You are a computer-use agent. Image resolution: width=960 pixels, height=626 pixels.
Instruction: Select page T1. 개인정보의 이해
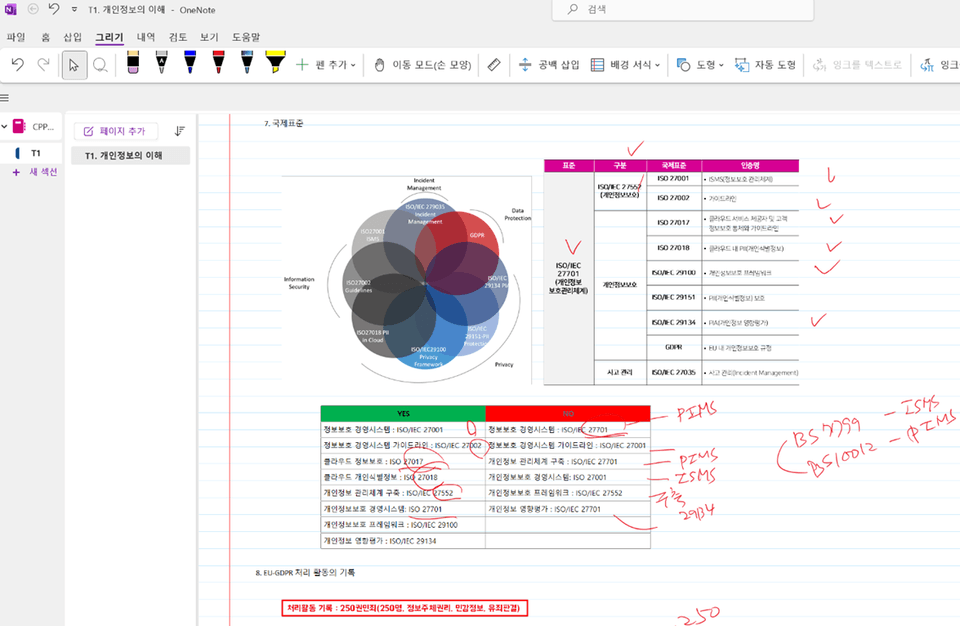click(x=130, y=156)
